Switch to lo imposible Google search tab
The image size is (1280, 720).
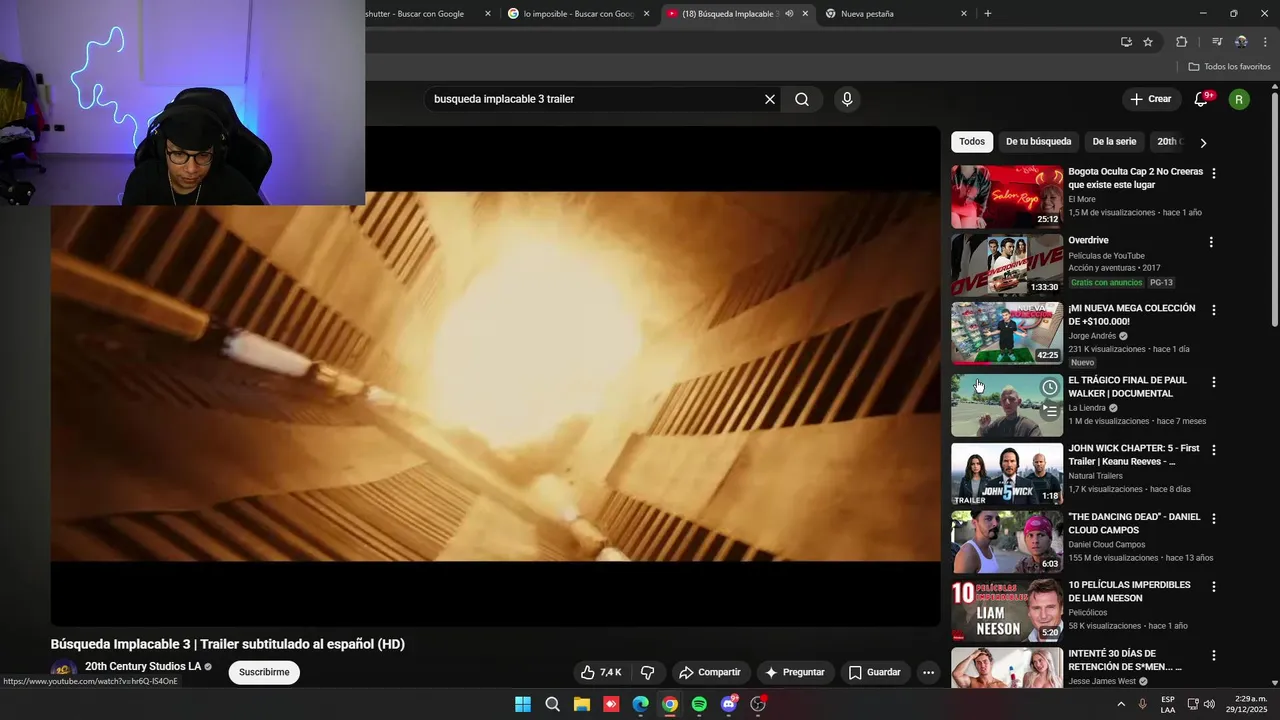click(580, 14)
